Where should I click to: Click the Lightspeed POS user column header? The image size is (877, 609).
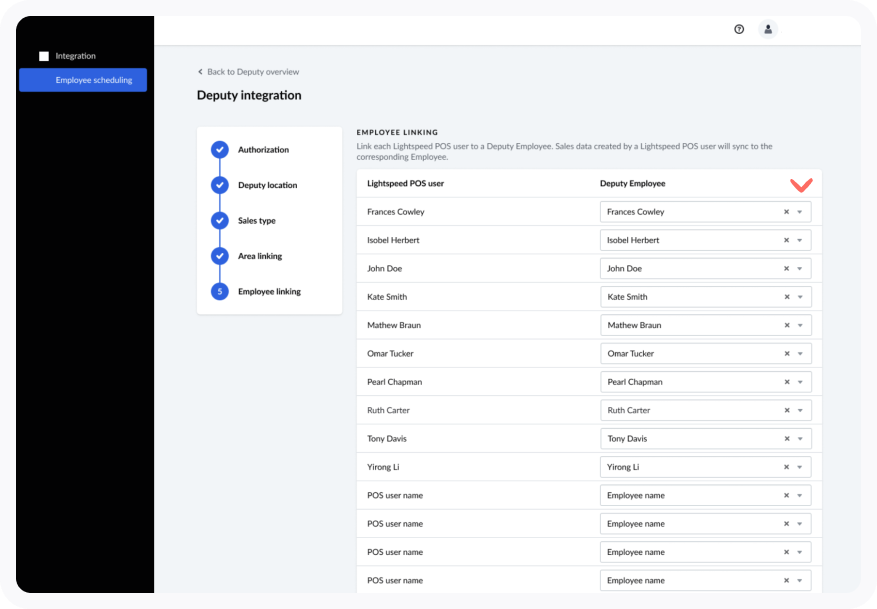click(406, 183)
